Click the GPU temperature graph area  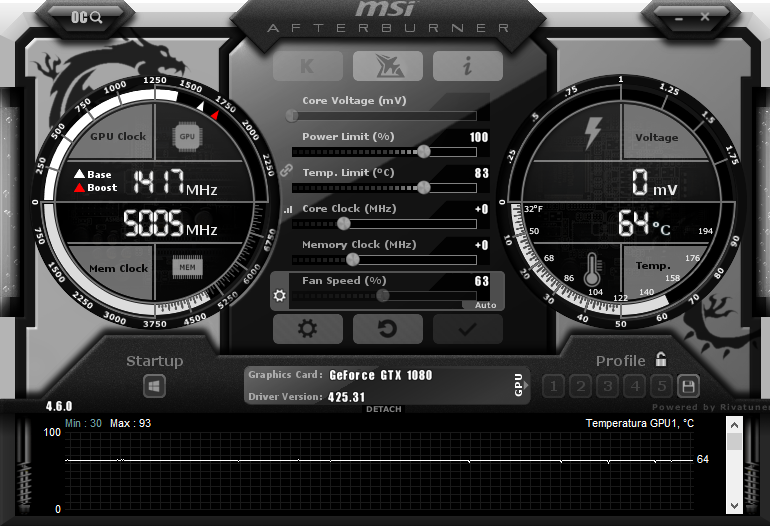point(379,471)
